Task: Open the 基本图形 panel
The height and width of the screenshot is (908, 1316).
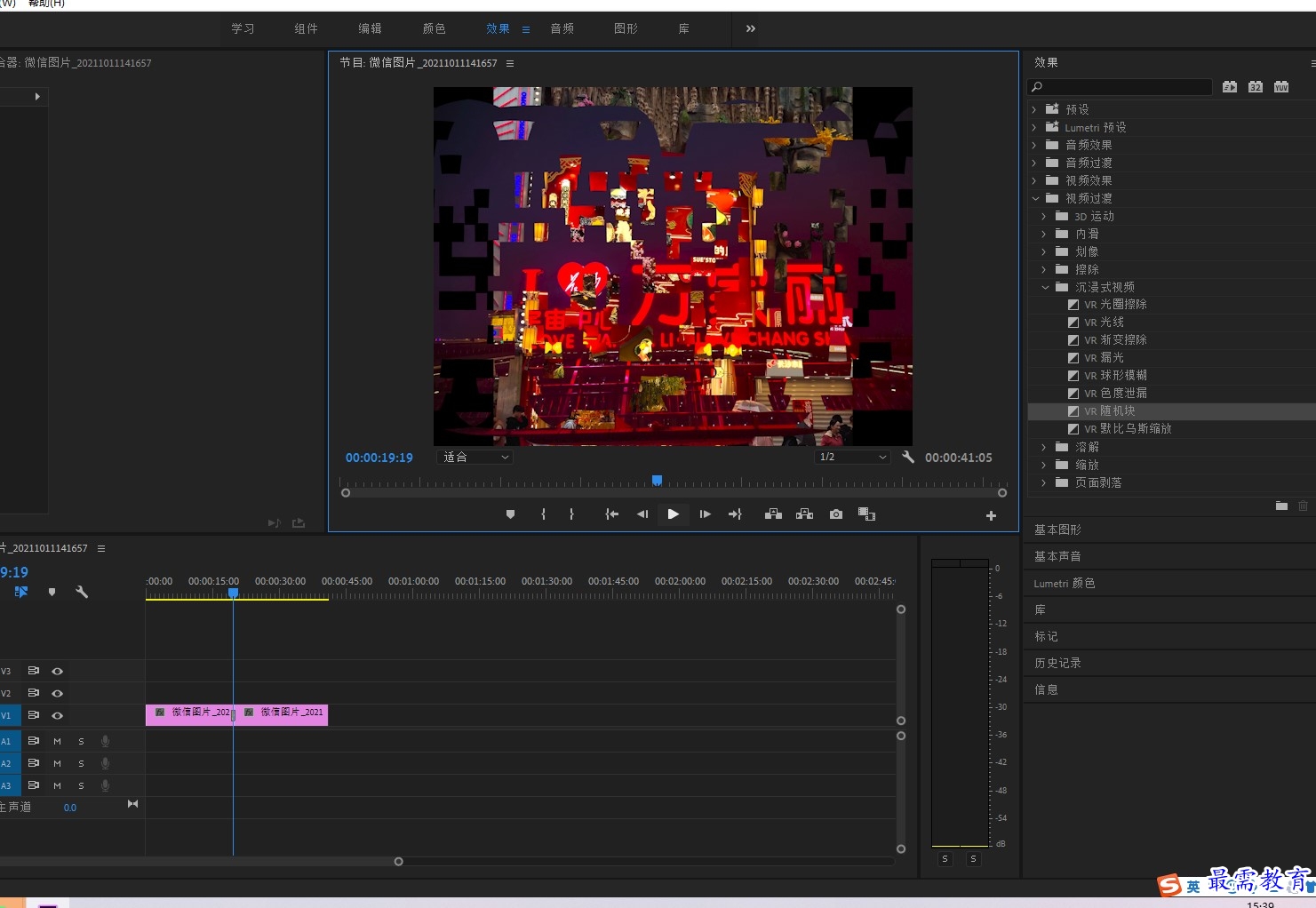Action: tap(1057, 530)
